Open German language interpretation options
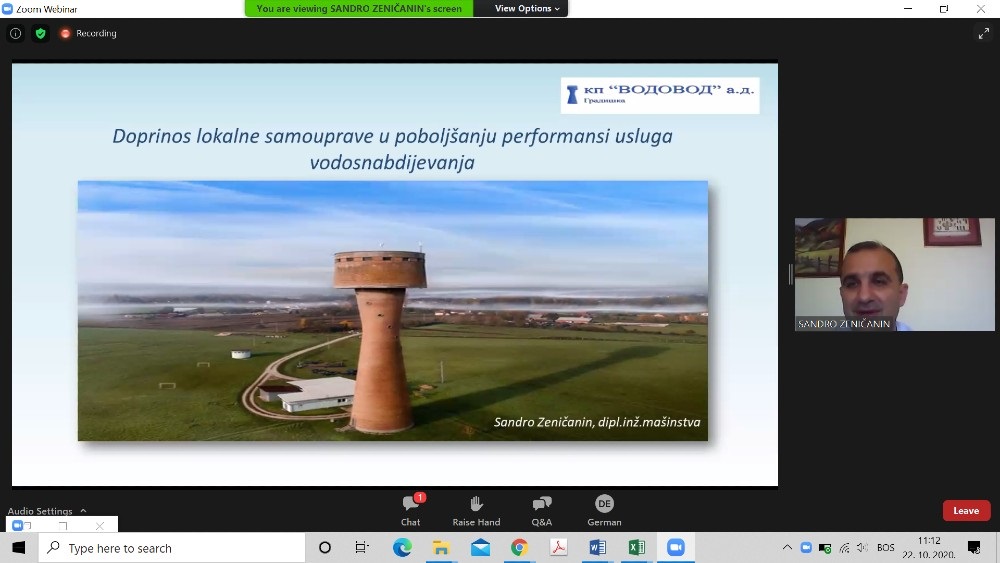 tap(604, 508)
